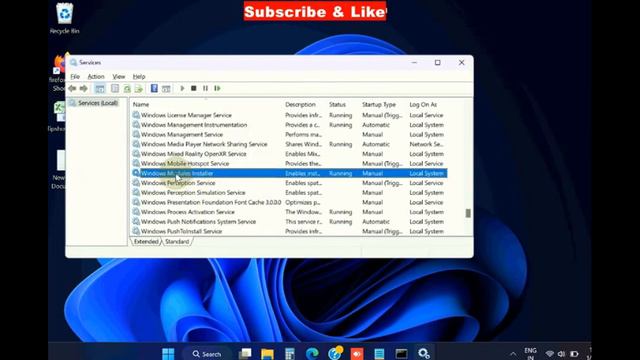Click the Refresh toolbar icon

click(x=127, y=88)
